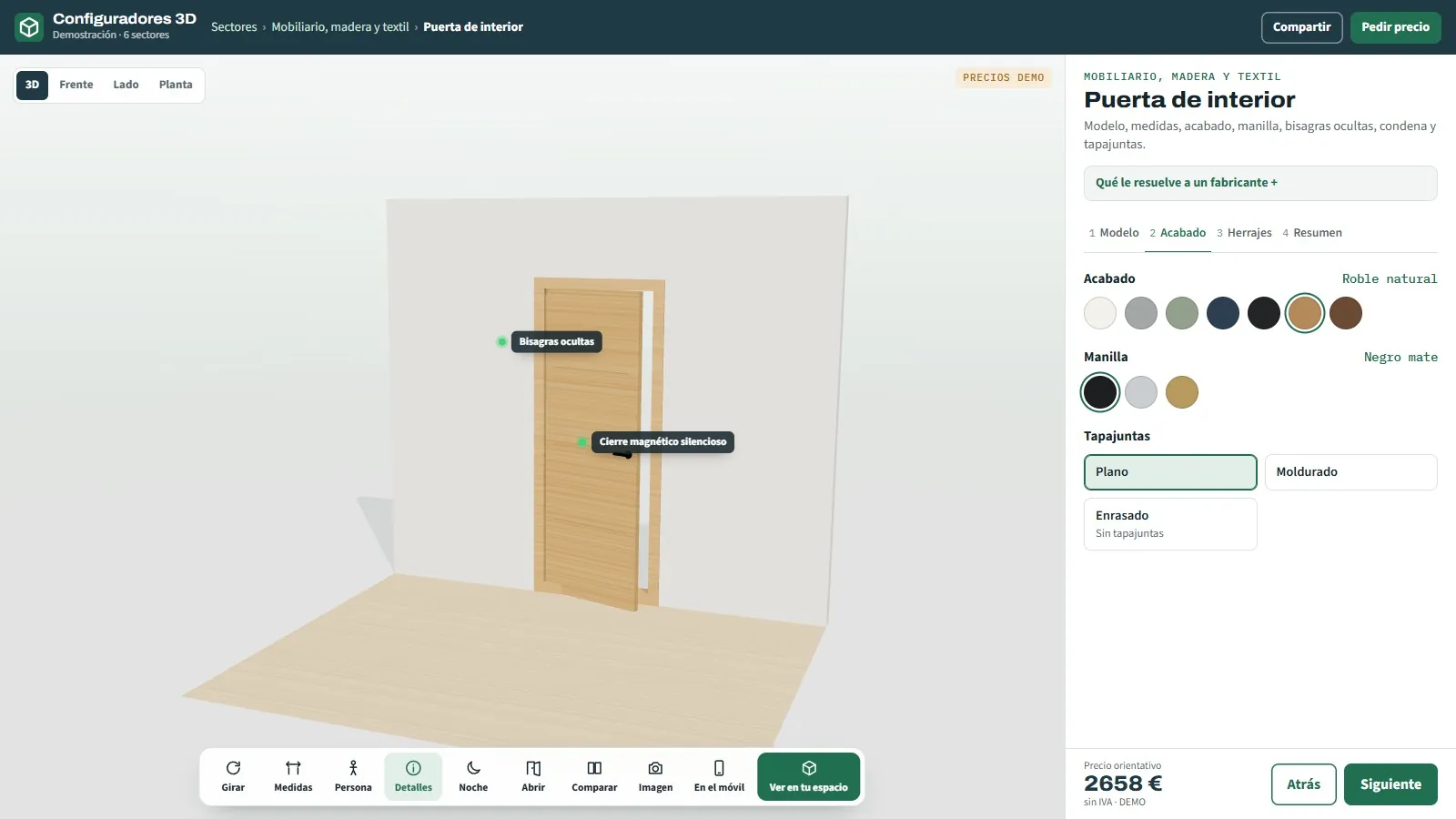Screen dimensions: 1456x819
Task: Choose Enrasado sin tapajuntas option
Action: click(x=1170, y=524)
